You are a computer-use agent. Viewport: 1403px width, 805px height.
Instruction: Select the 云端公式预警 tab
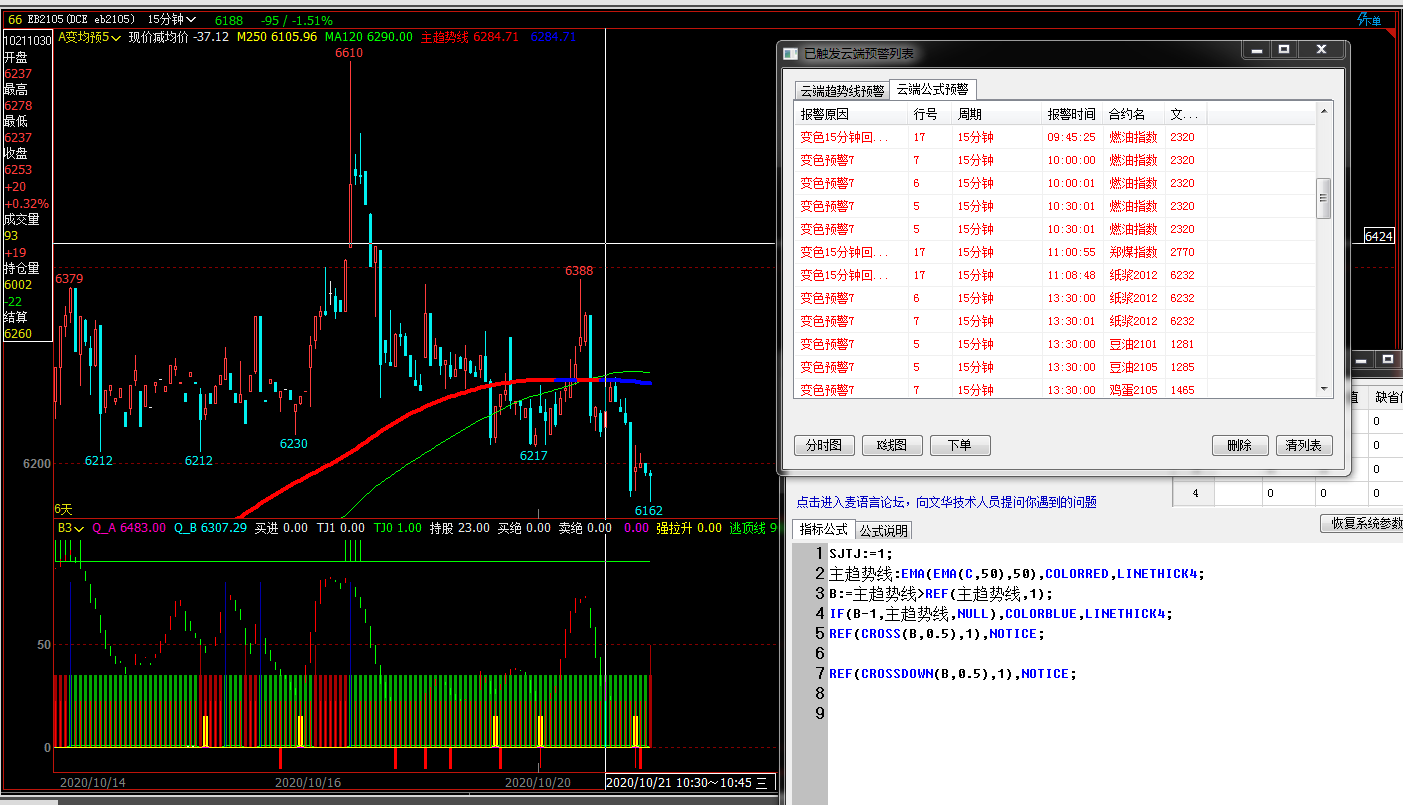click(x=931, y=89)
